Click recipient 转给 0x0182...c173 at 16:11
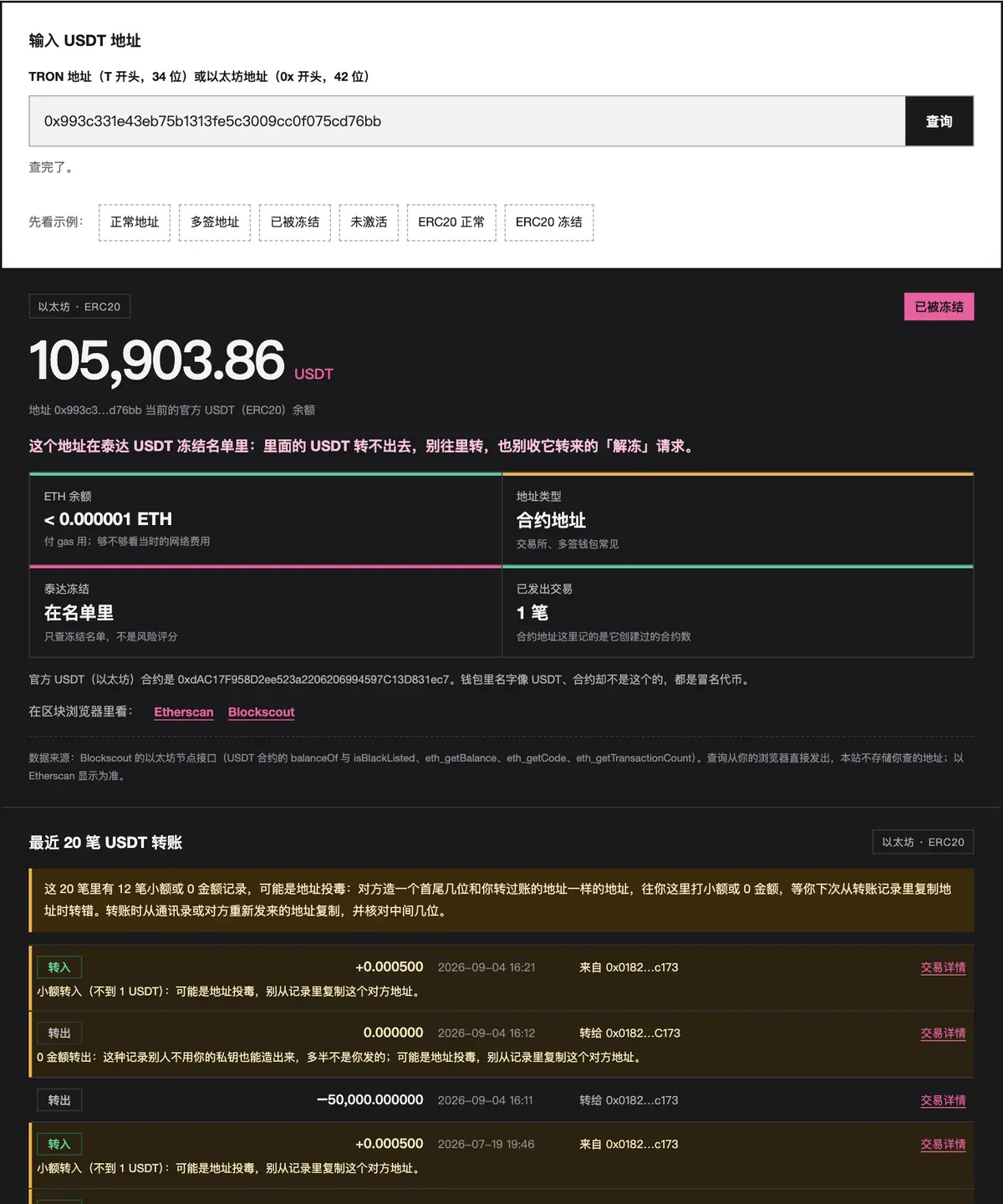1003x1204 pixels. coord(629,1100)
